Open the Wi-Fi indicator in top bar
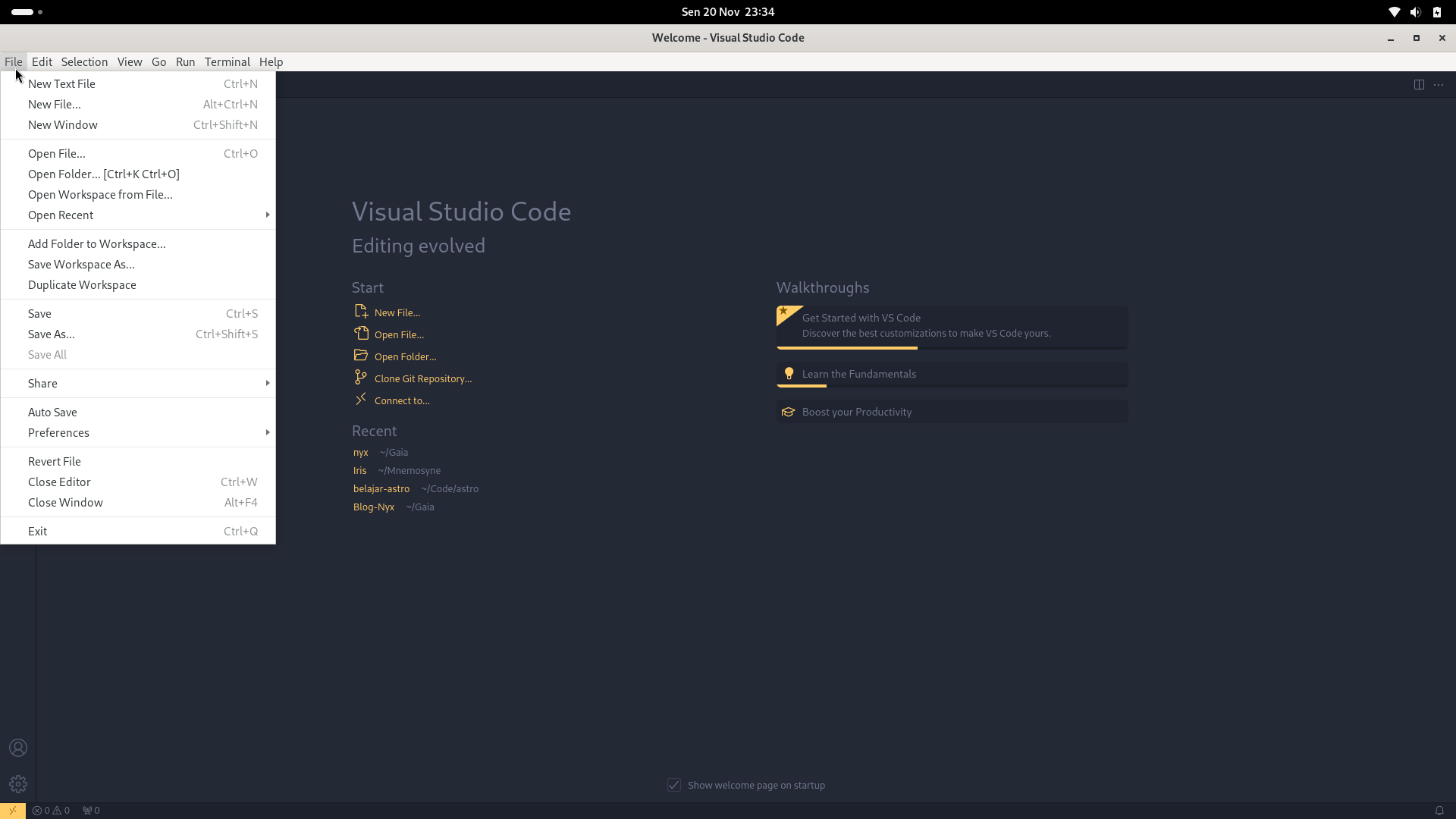 1394,12
